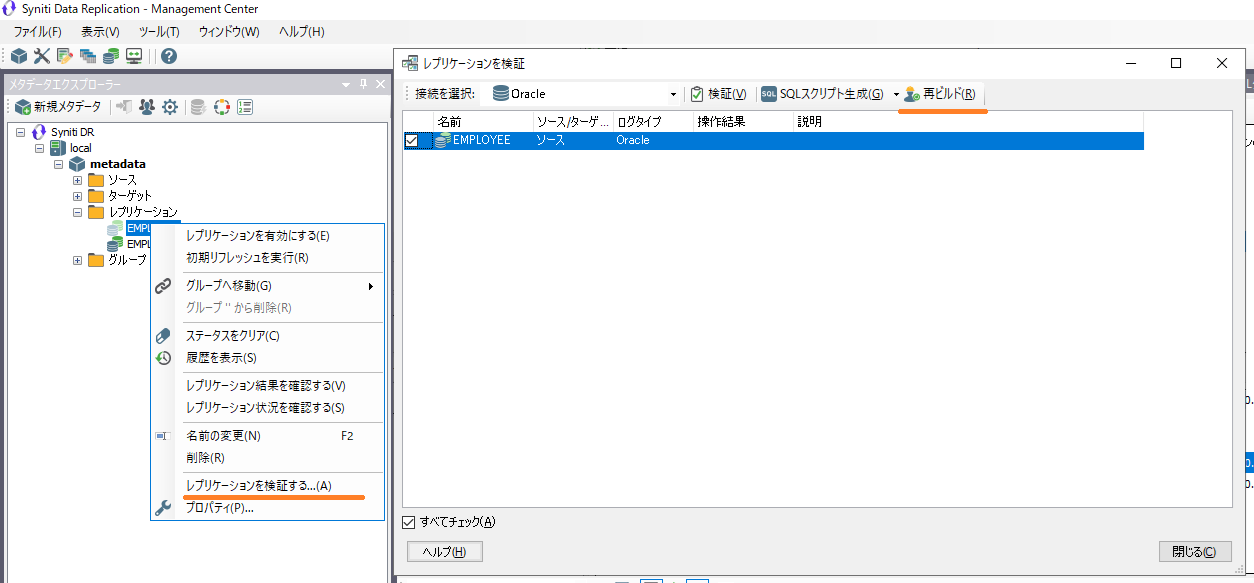Select the ソース folder in the tree
Image resolution: width=1254 pixels, height=583 pixels.
point(122,180)
